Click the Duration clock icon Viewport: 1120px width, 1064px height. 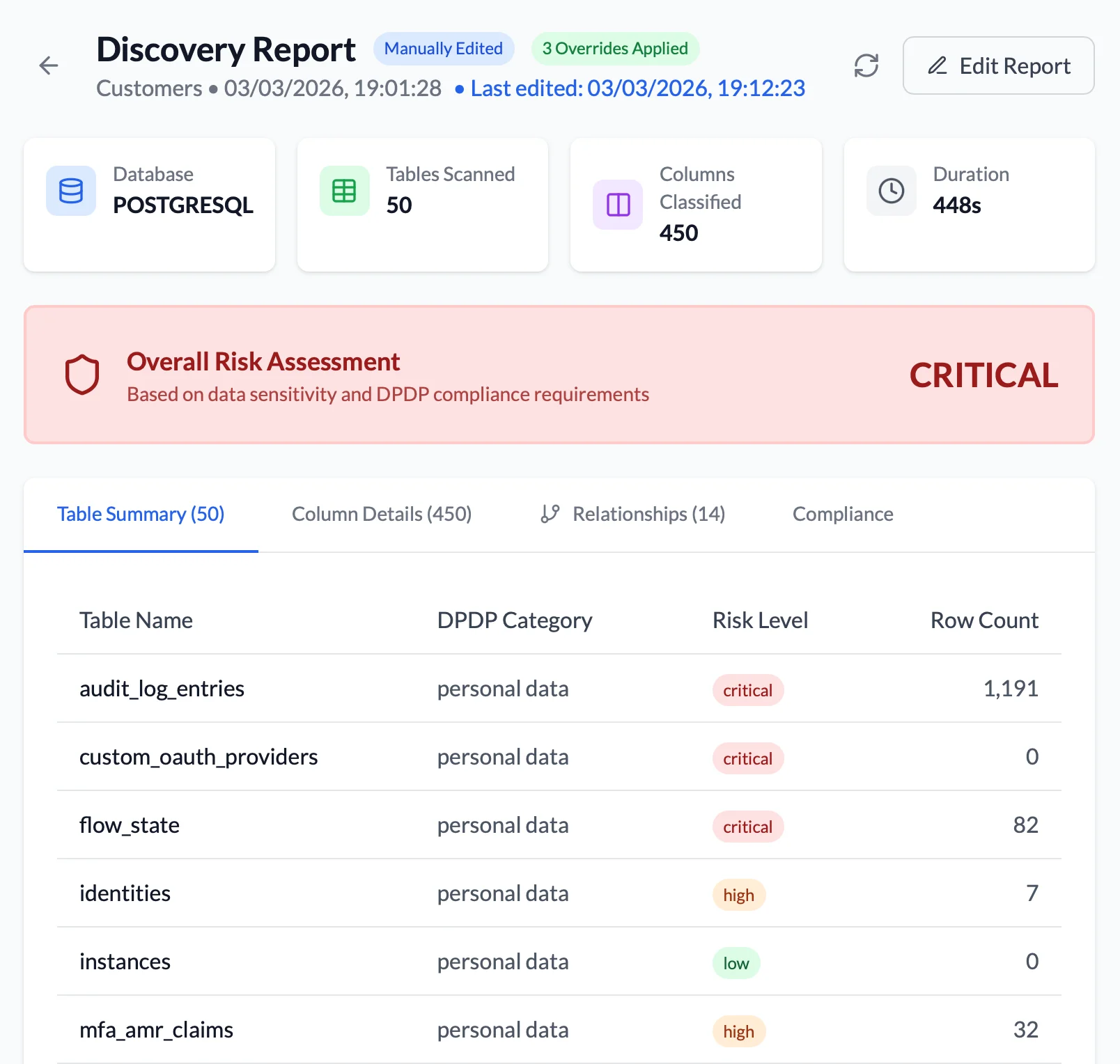(891, 190)
